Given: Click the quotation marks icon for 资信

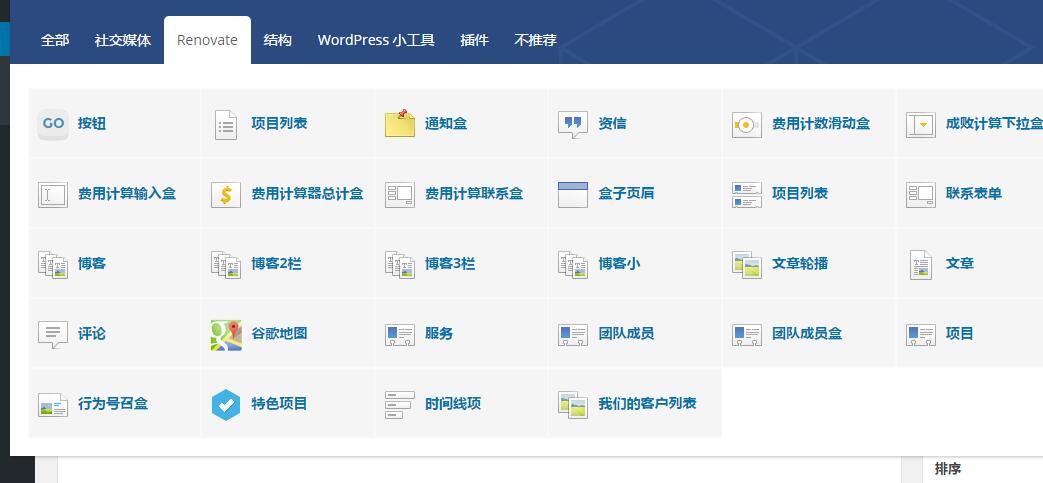Looking at the screenshot, I should 573,124.
